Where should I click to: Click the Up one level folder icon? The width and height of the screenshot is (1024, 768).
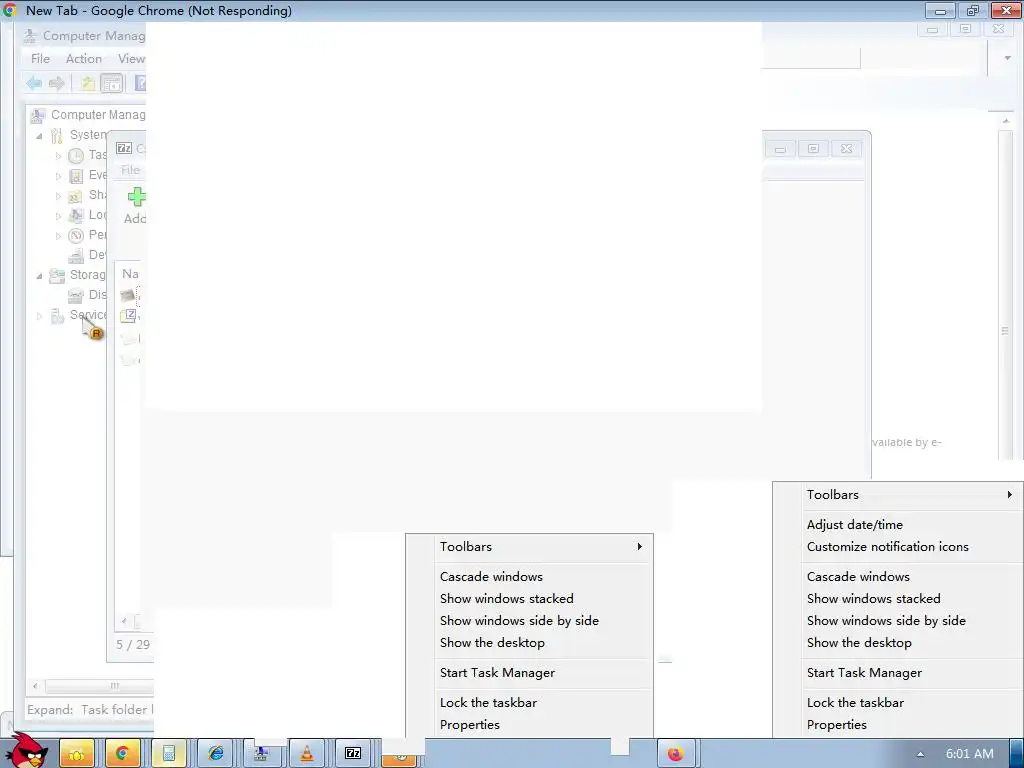[x=88, y=83]
